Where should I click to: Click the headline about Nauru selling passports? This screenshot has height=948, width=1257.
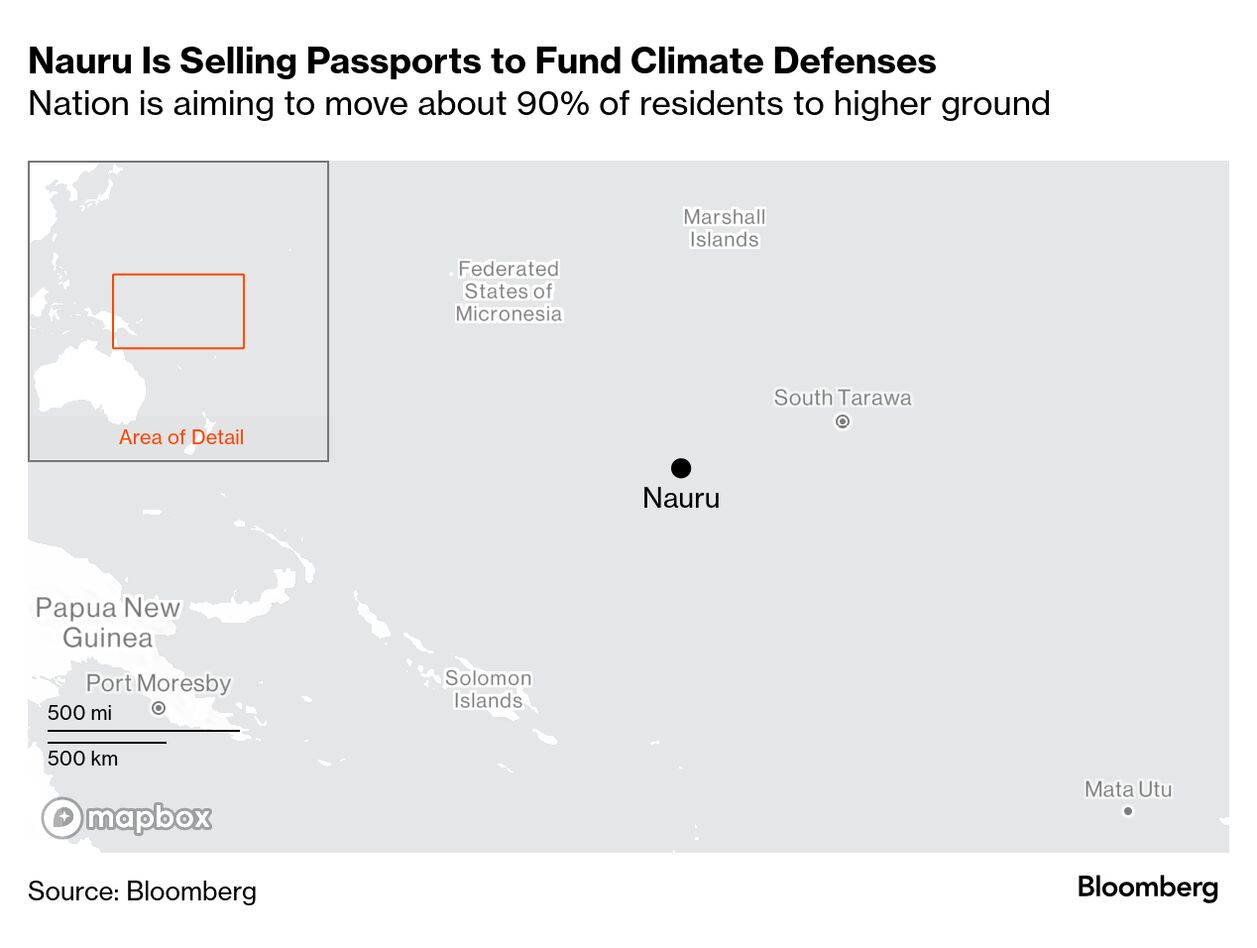click(x=482, y=61)
